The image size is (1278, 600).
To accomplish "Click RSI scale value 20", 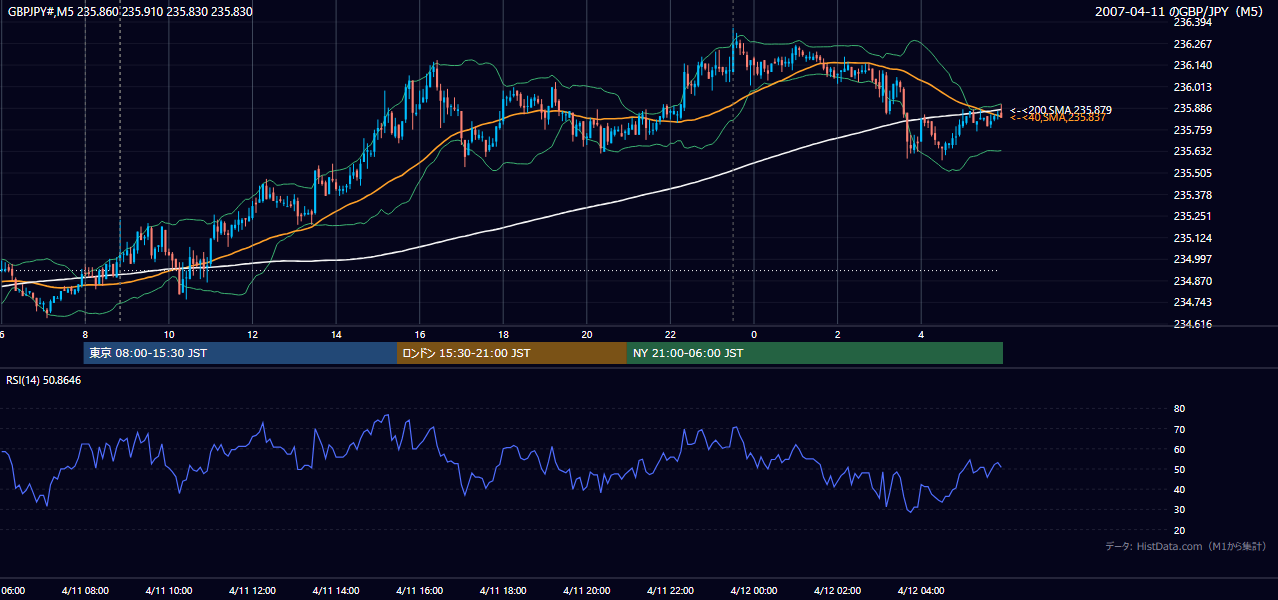I will [1180, 530].
